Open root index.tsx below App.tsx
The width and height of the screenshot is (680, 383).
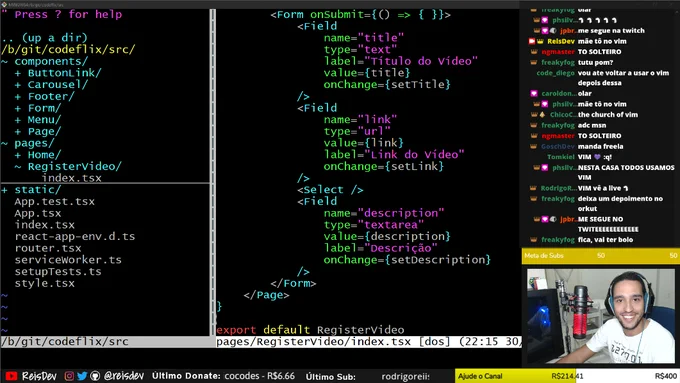(45, 225)
